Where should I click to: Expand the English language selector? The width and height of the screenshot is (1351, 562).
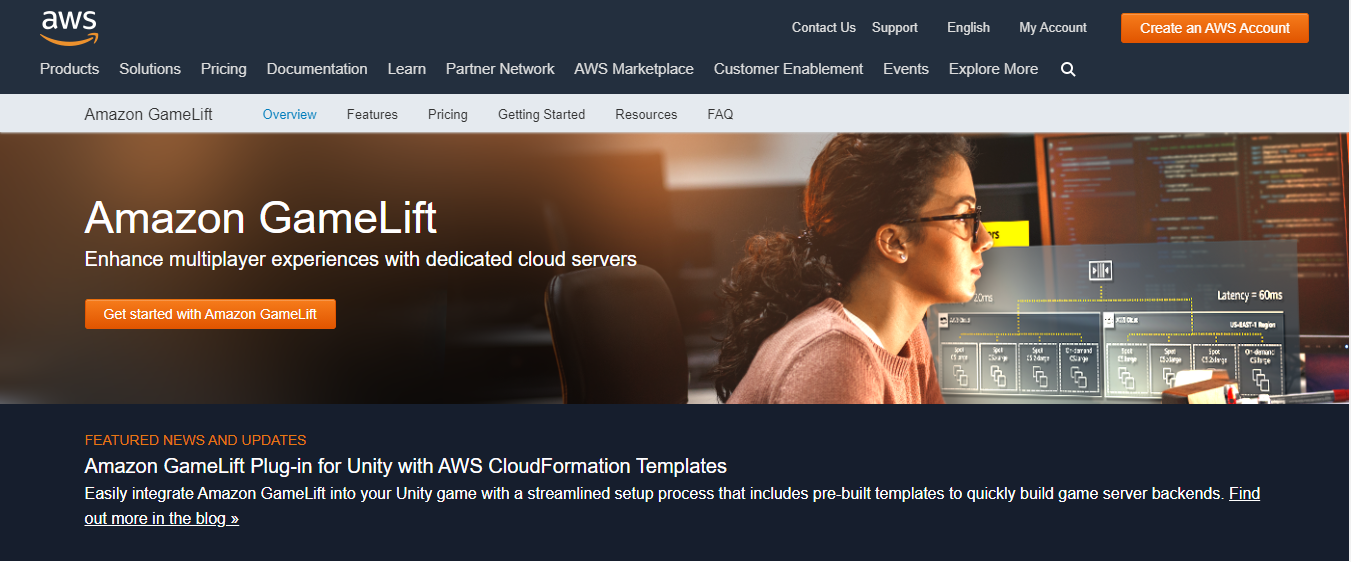pos(969,28)
